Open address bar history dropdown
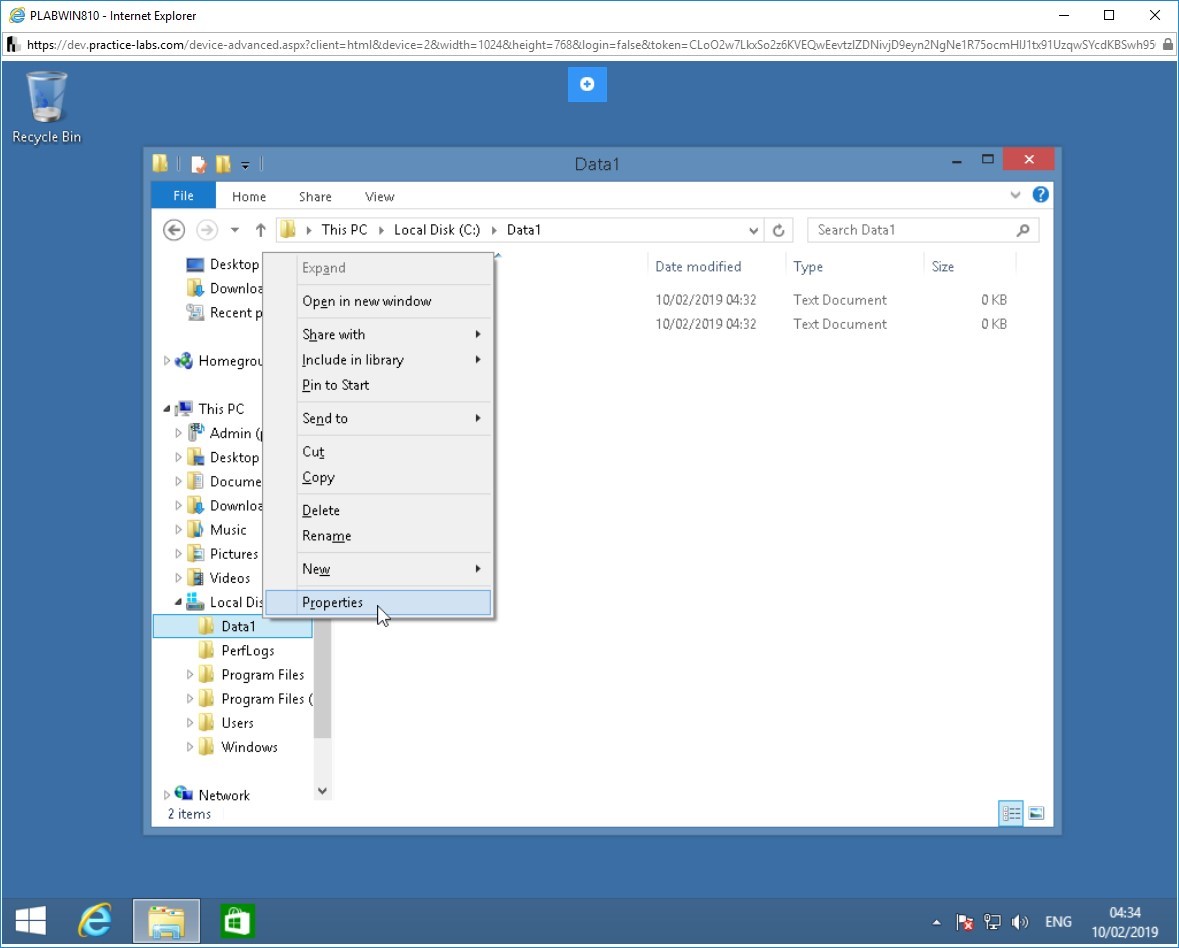 (x=753, y=231)
